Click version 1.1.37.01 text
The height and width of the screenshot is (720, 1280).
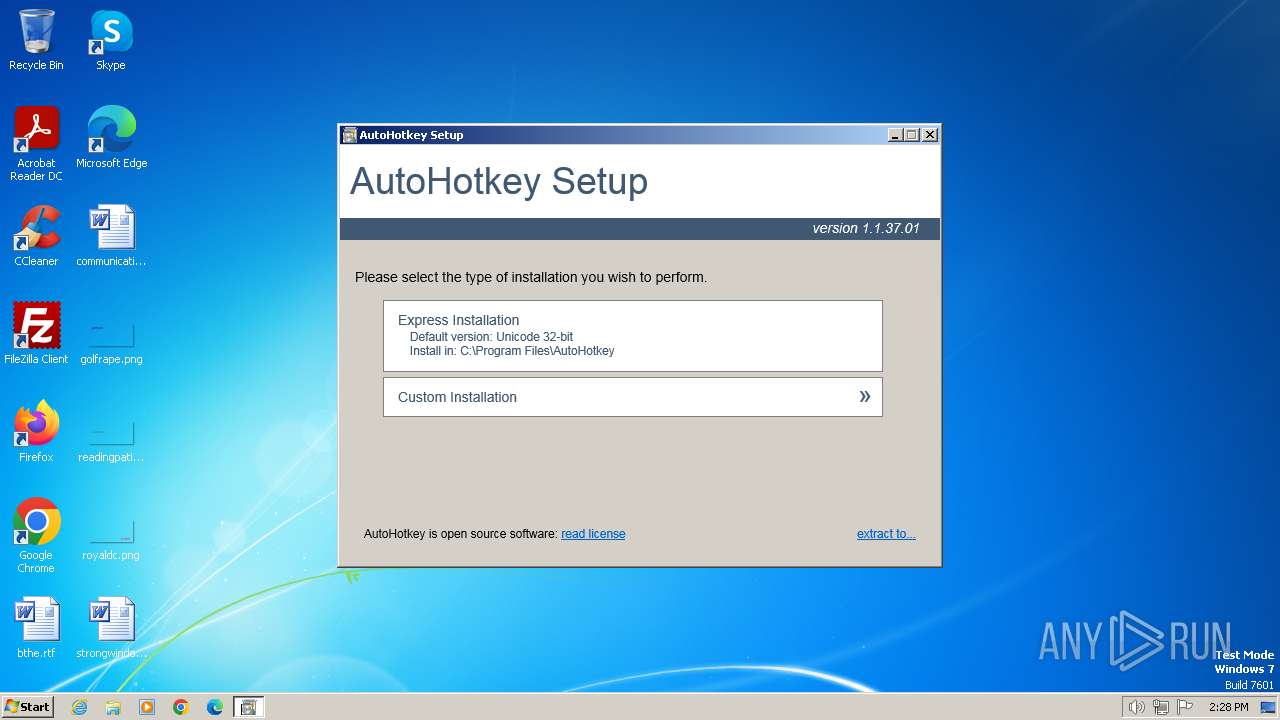(865, 229)
